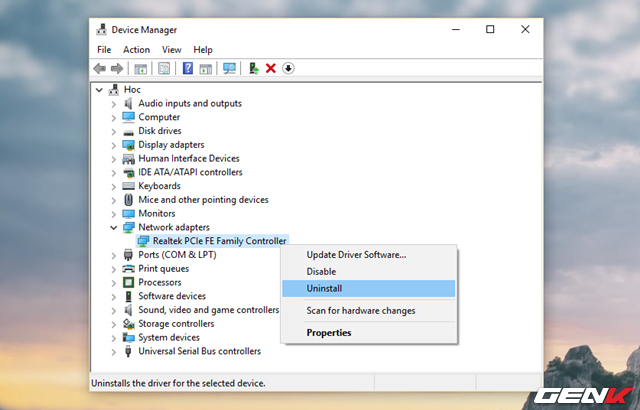Click the Monitors category icon
640x410 pixels.
(x=129, y=214)
